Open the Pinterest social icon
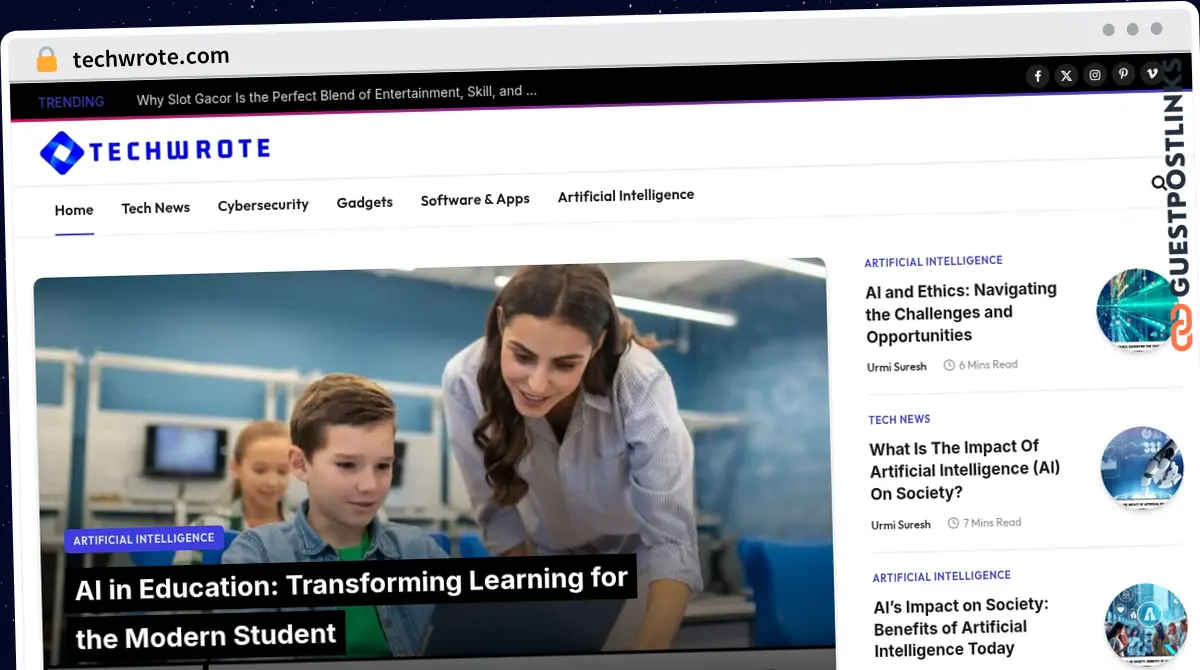This screenshot has height=670, width=1200. (1124, 74)
